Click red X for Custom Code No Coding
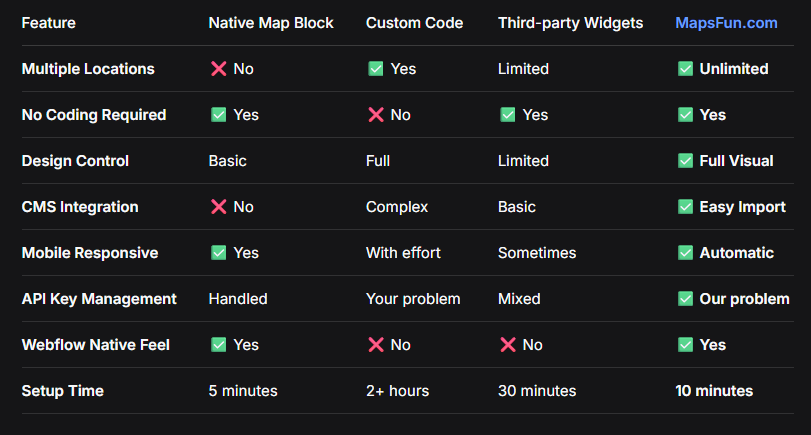 click(x=375, y=115)
